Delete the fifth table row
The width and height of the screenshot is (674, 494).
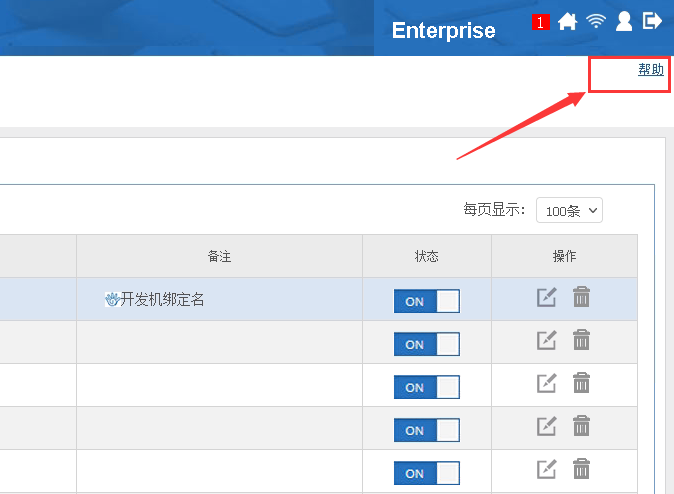click(x=581, y=470)
